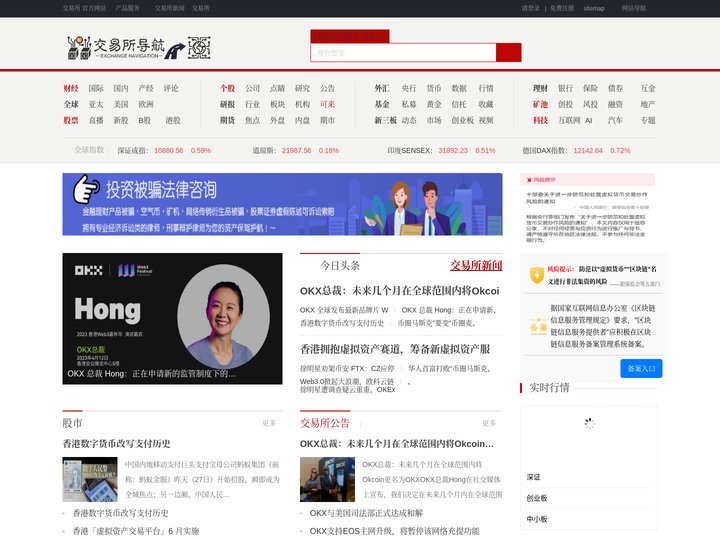Focus the search input field
The height and width of the screenshot is (540, 720).
[x=403, y=52]
